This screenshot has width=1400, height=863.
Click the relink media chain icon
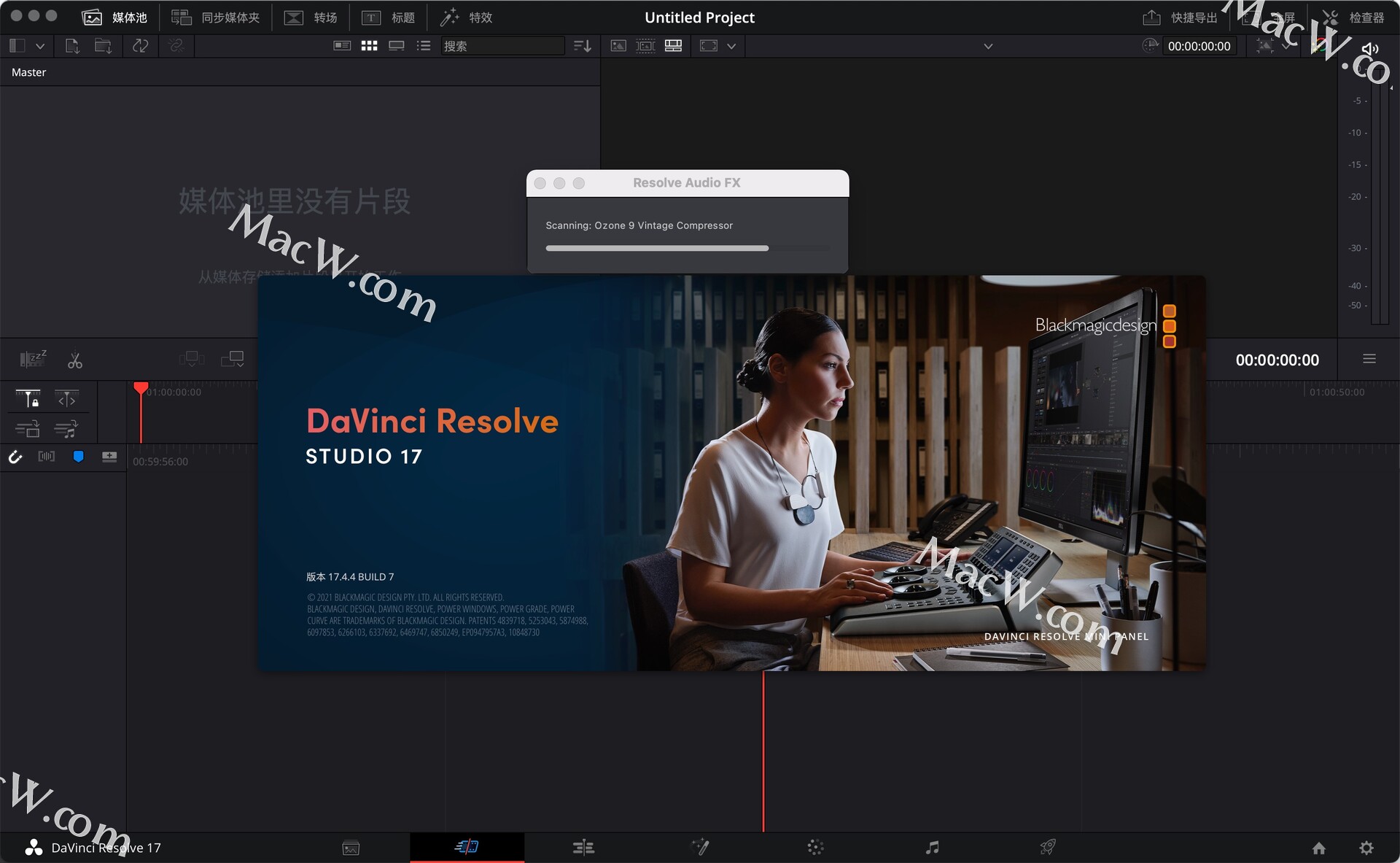click(176, 46)
